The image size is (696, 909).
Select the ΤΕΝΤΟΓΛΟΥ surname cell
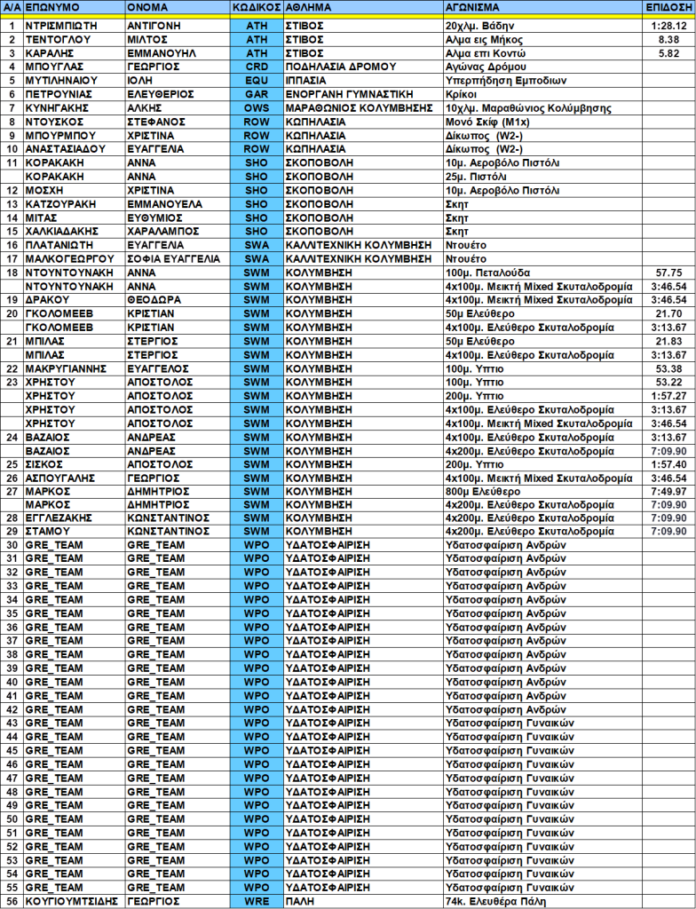point(59,39)
